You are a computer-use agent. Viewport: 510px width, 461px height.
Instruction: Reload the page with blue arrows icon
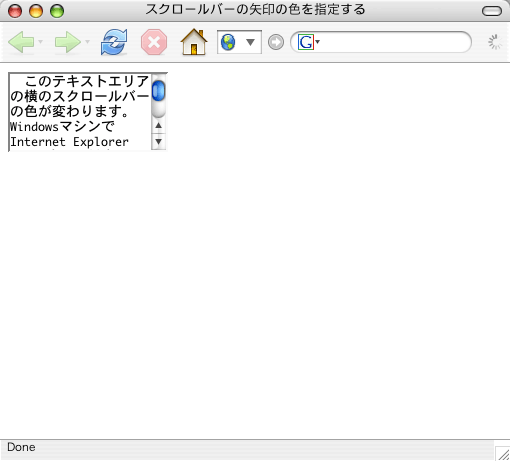pyautogui.click(x=114, y=42)
